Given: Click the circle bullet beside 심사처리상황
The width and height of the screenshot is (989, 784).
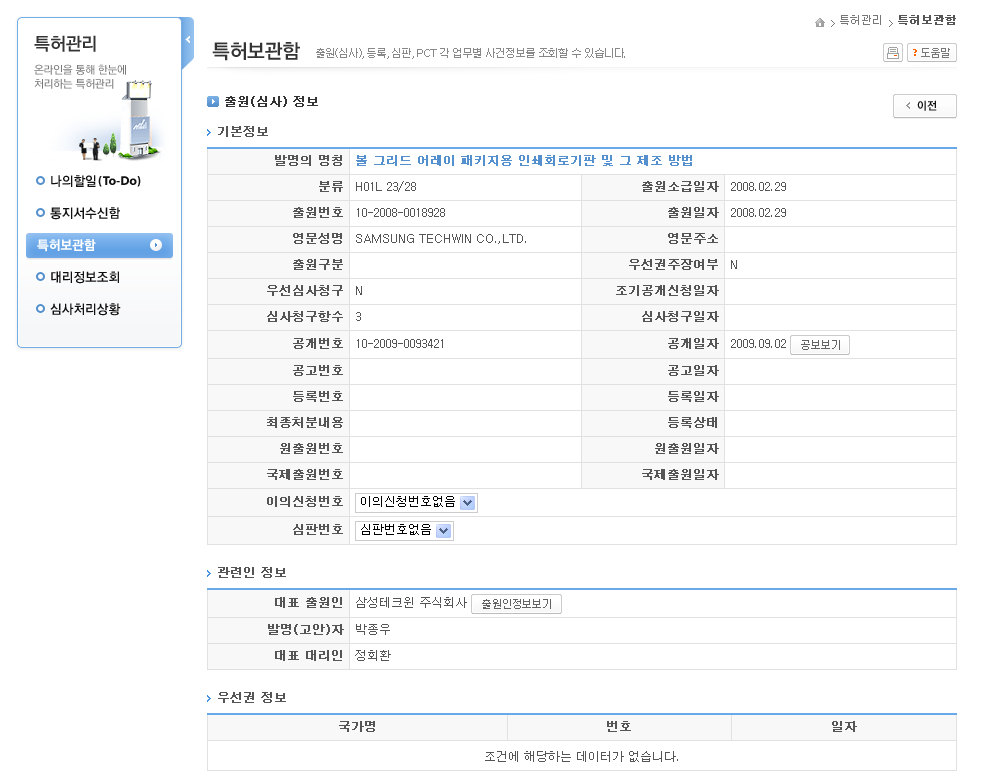Looking at the screenshot, I should 40,309.
